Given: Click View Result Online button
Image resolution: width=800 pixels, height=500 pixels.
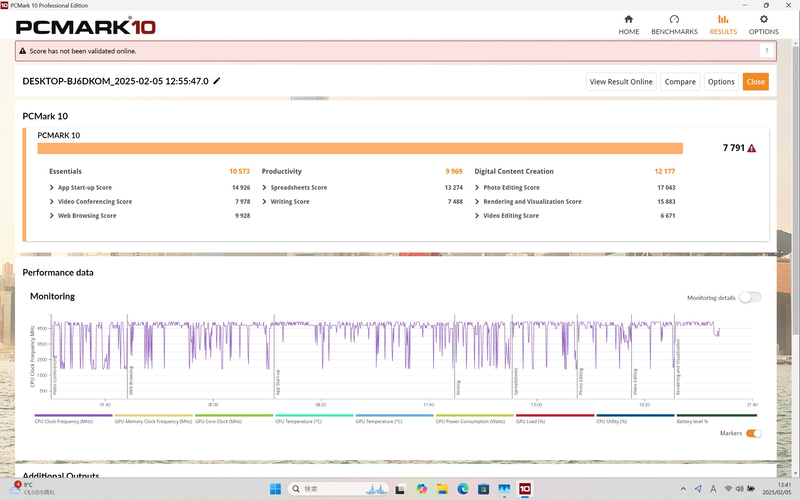Looking at the screenshot, I should pos(621,82).
